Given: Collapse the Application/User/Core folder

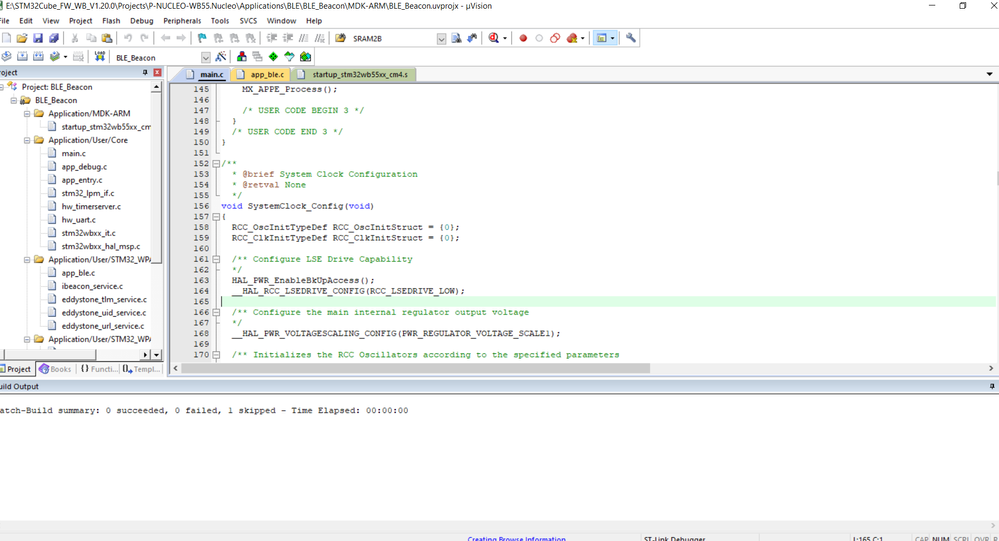Looking at the screenshot, I should point(27,140).
